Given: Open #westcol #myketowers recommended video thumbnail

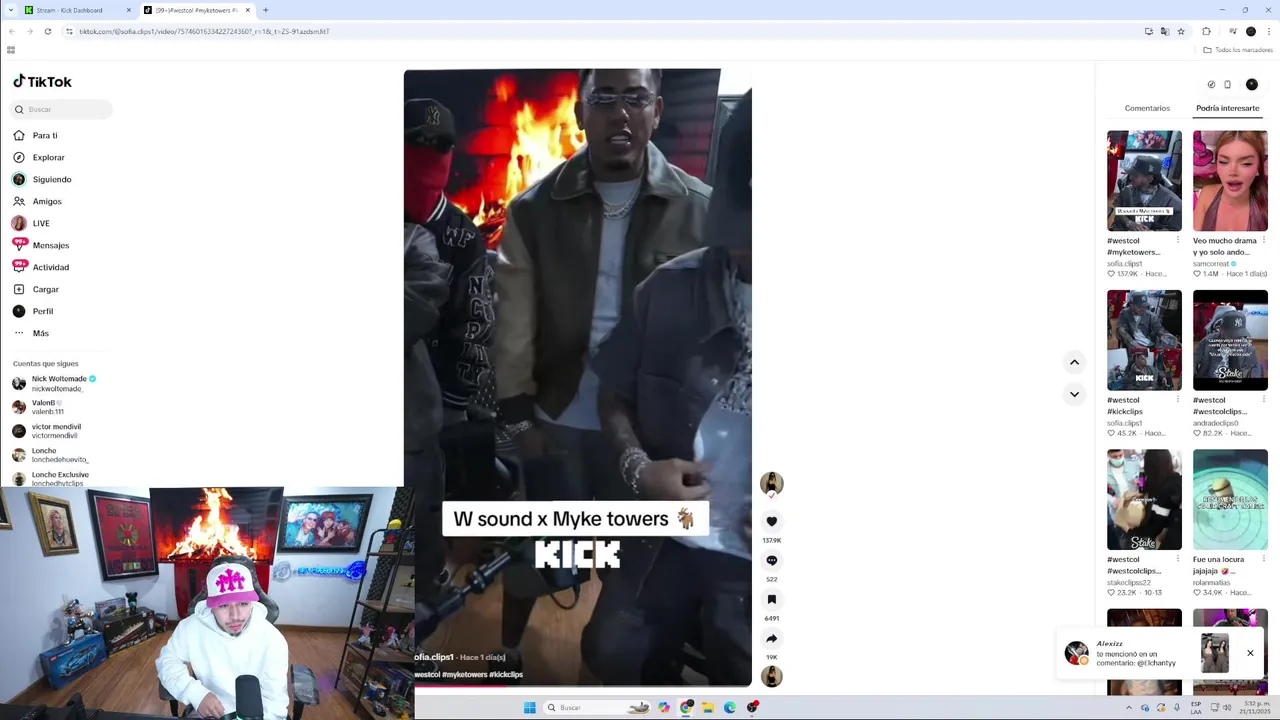Looking at the screenshot, I should pos(1144,181).
